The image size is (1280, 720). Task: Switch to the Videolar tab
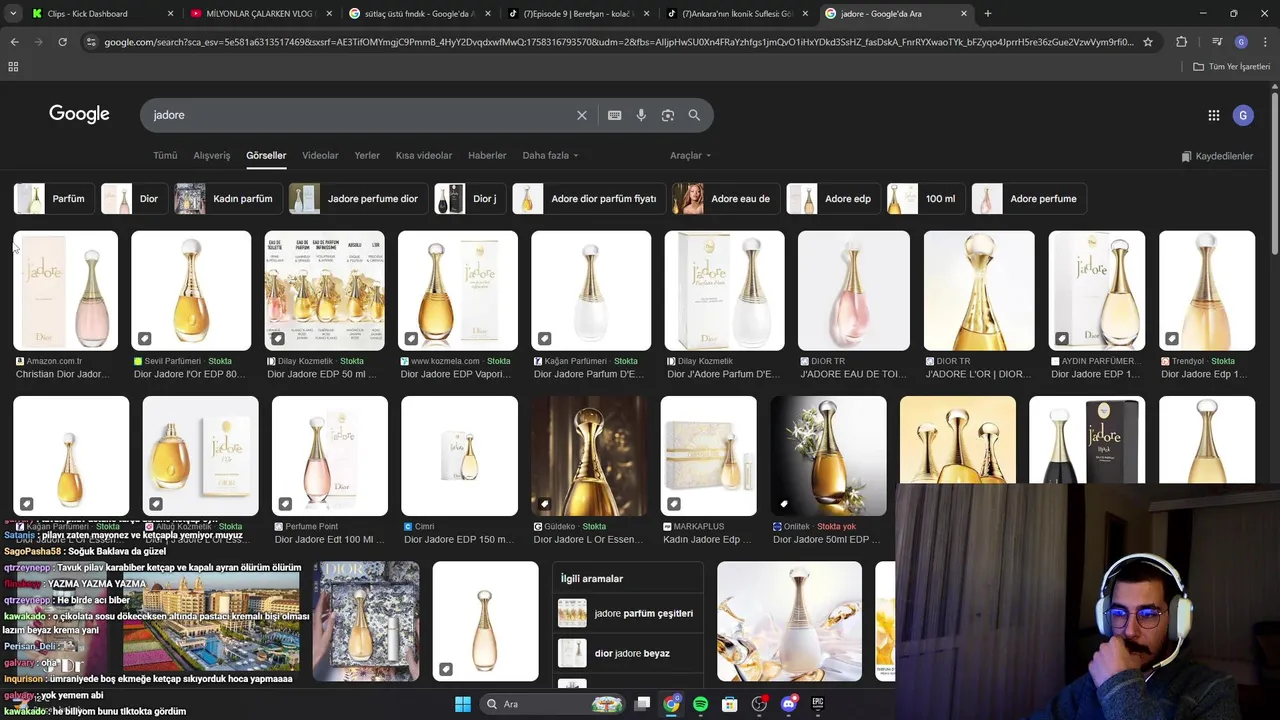point(320,155)
